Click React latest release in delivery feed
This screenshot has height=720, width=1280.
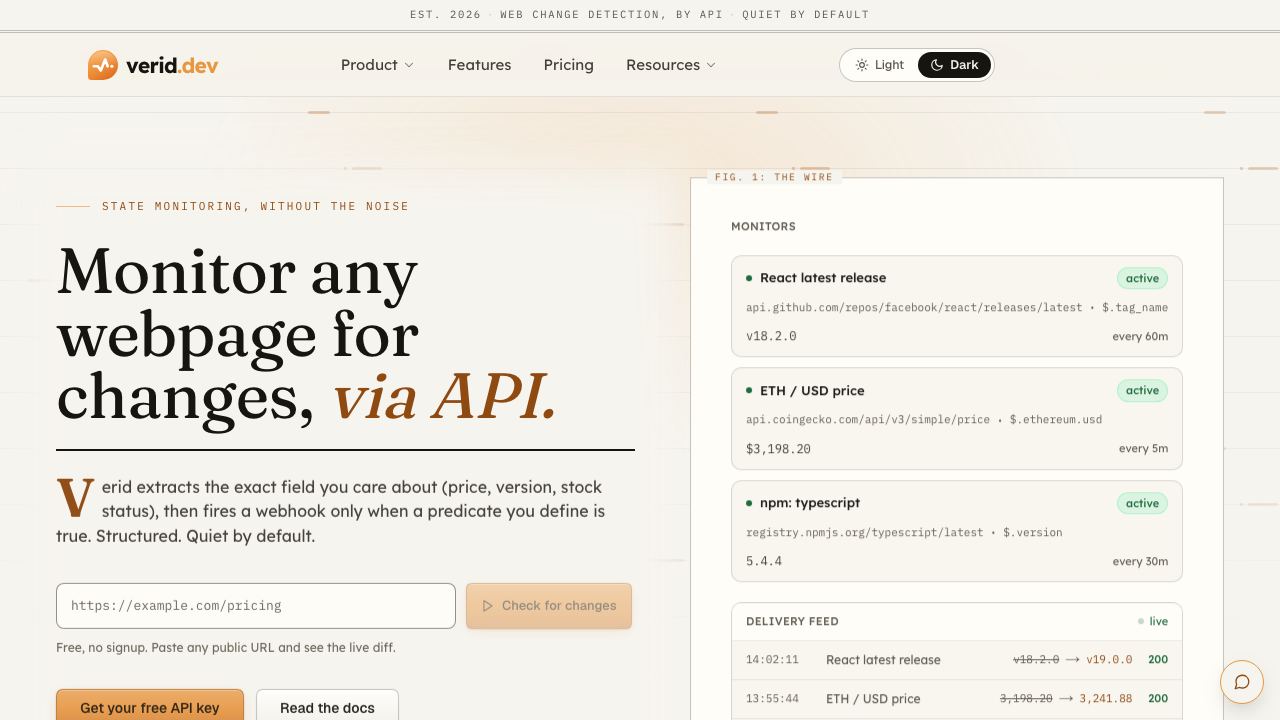point(883,660)
